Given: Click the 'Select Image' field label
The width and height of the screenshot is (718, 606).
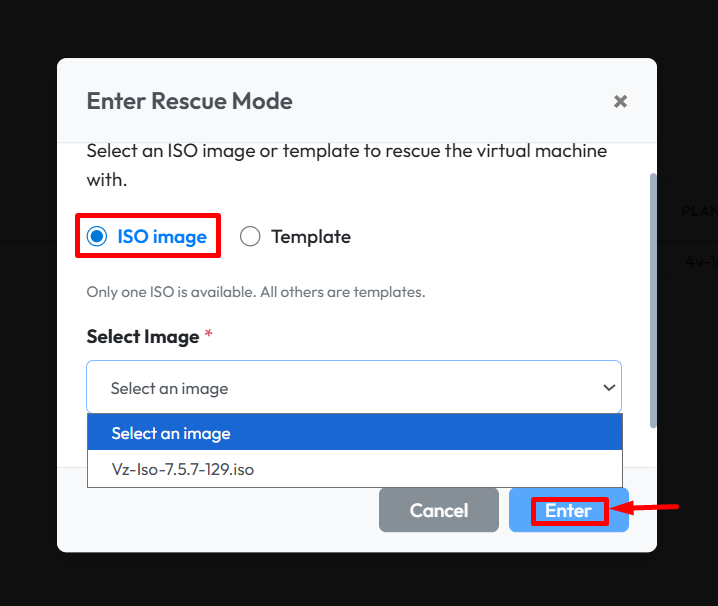Looking at the screenshot, I should pos(143,337).
